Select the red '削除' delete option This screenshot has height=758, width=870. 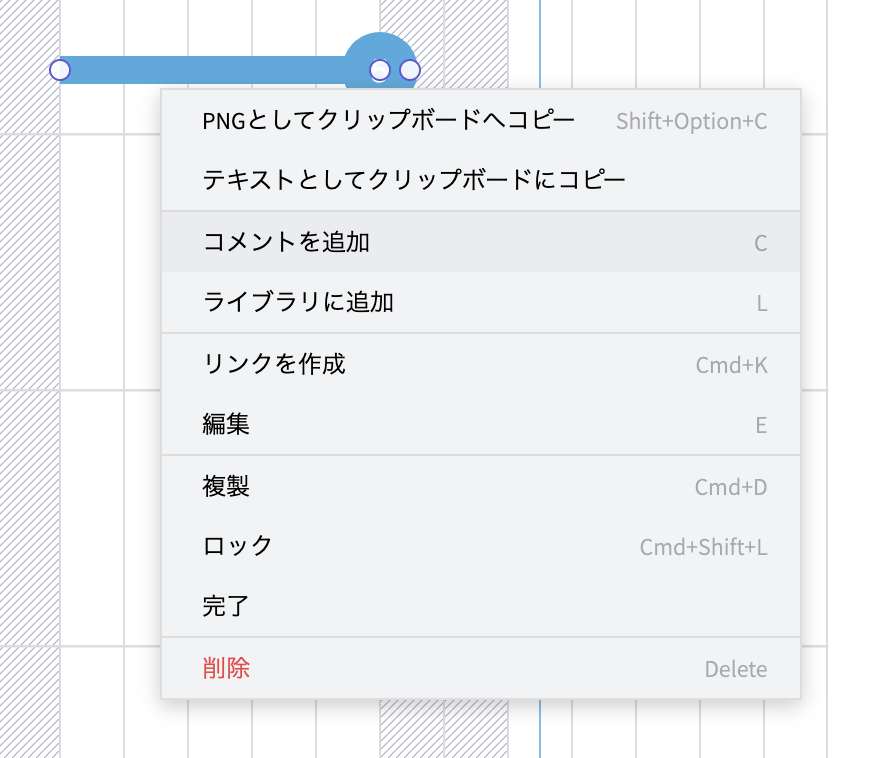pyautogui.click(x=226, y=669)
